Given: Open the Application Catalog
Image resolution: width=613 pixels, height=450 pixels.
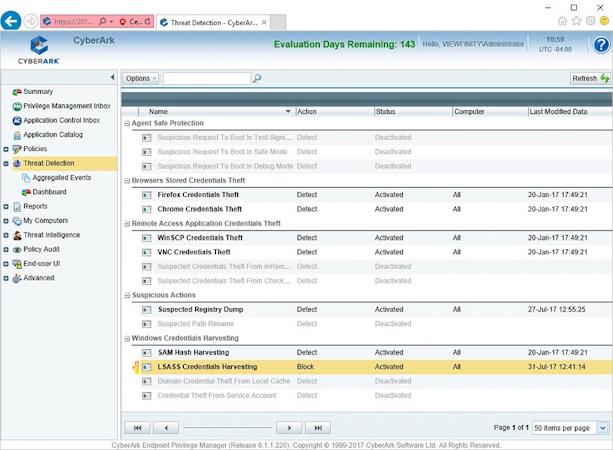Looking at the screenshot, I should [x=52, y=134].
